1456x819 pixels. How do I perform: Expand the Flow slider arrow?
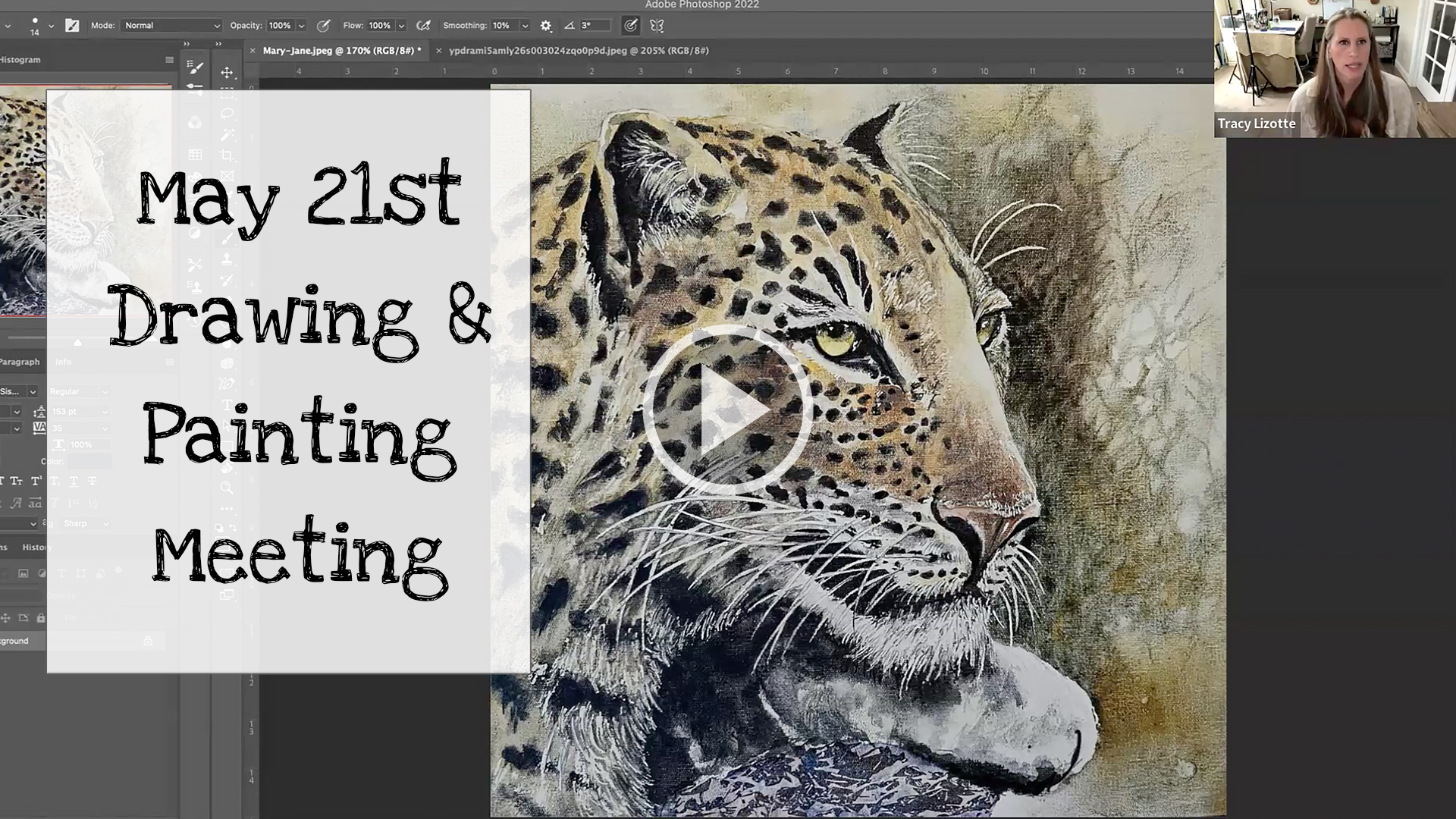401,26
